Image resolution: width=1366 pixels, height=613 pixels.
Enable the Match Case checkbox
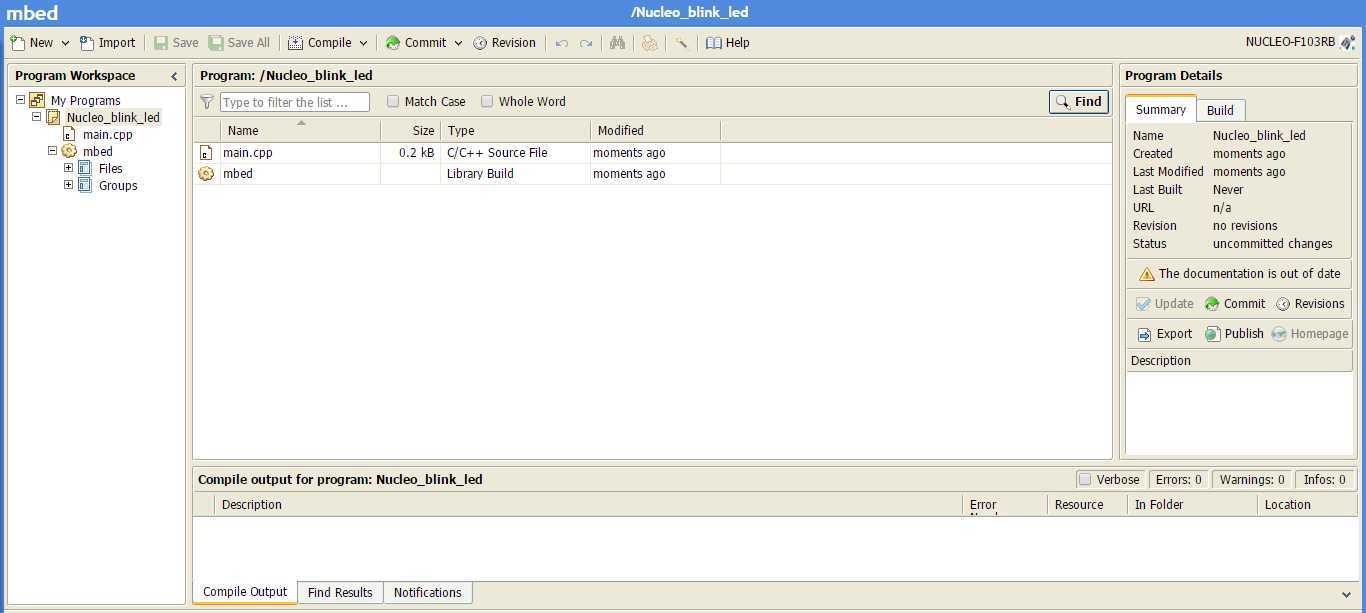pyautogui.click(x=393, y=101)
